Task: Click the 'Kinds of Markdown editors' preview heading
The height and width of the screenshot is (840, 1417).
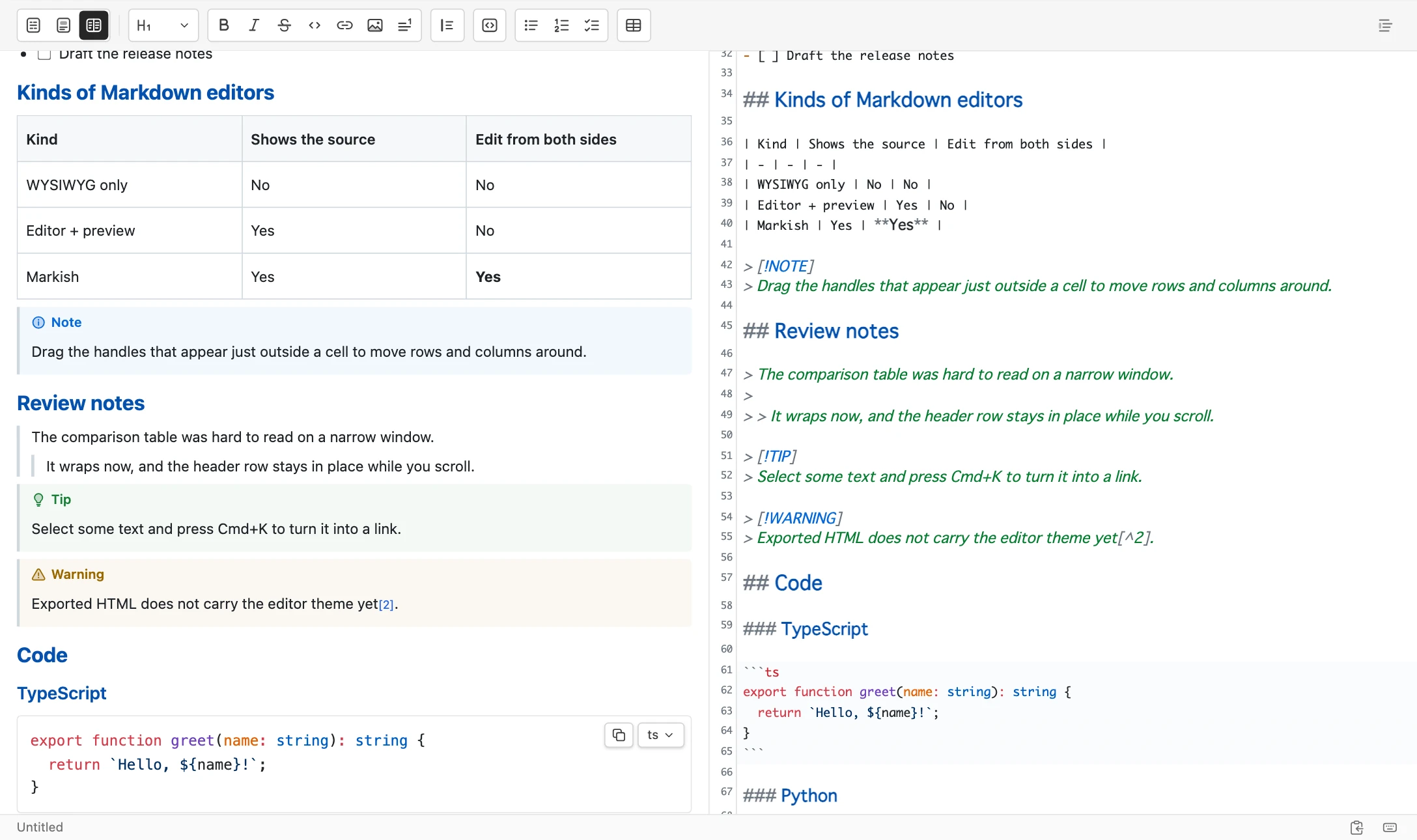Action: (x=145, y=92)
